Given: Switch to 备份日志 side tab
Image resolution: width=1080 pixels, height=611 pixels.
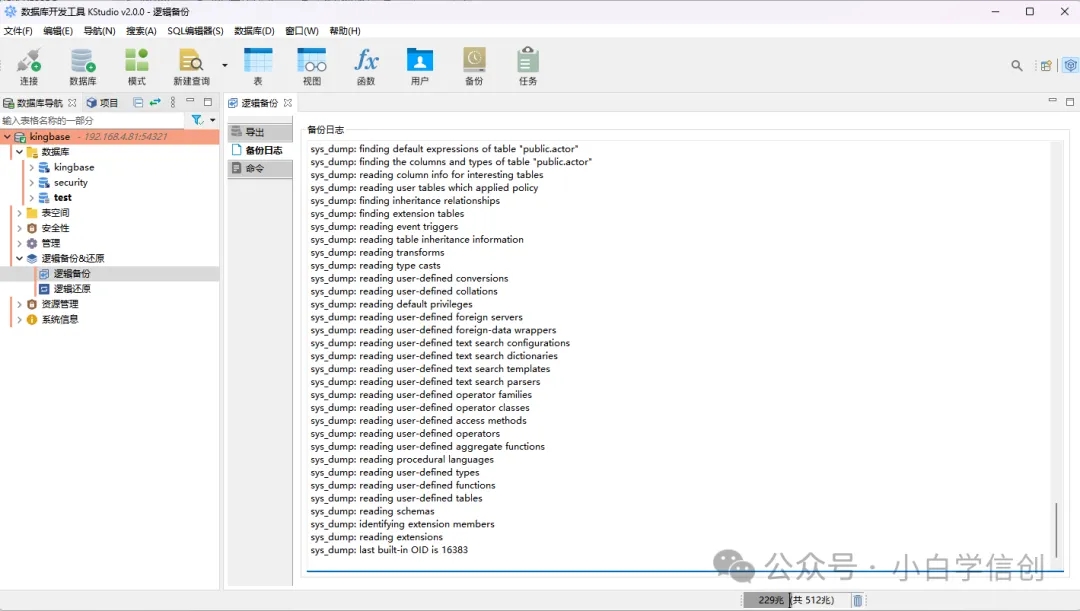Looking at the screenshot, I should [260, 149].
